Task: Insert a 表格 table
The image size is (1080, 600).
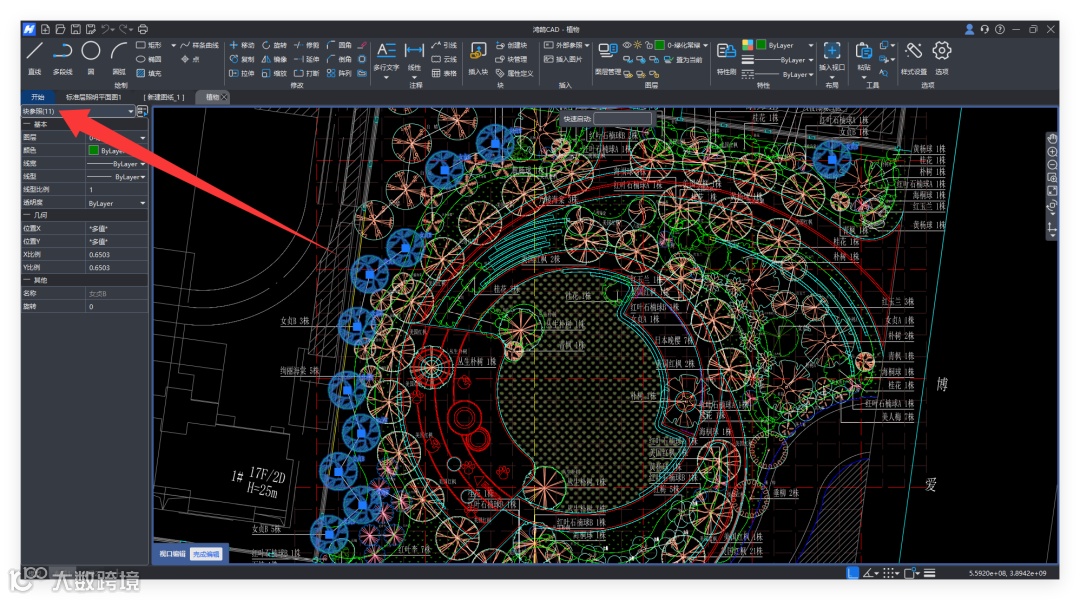Action: (444, 73)
